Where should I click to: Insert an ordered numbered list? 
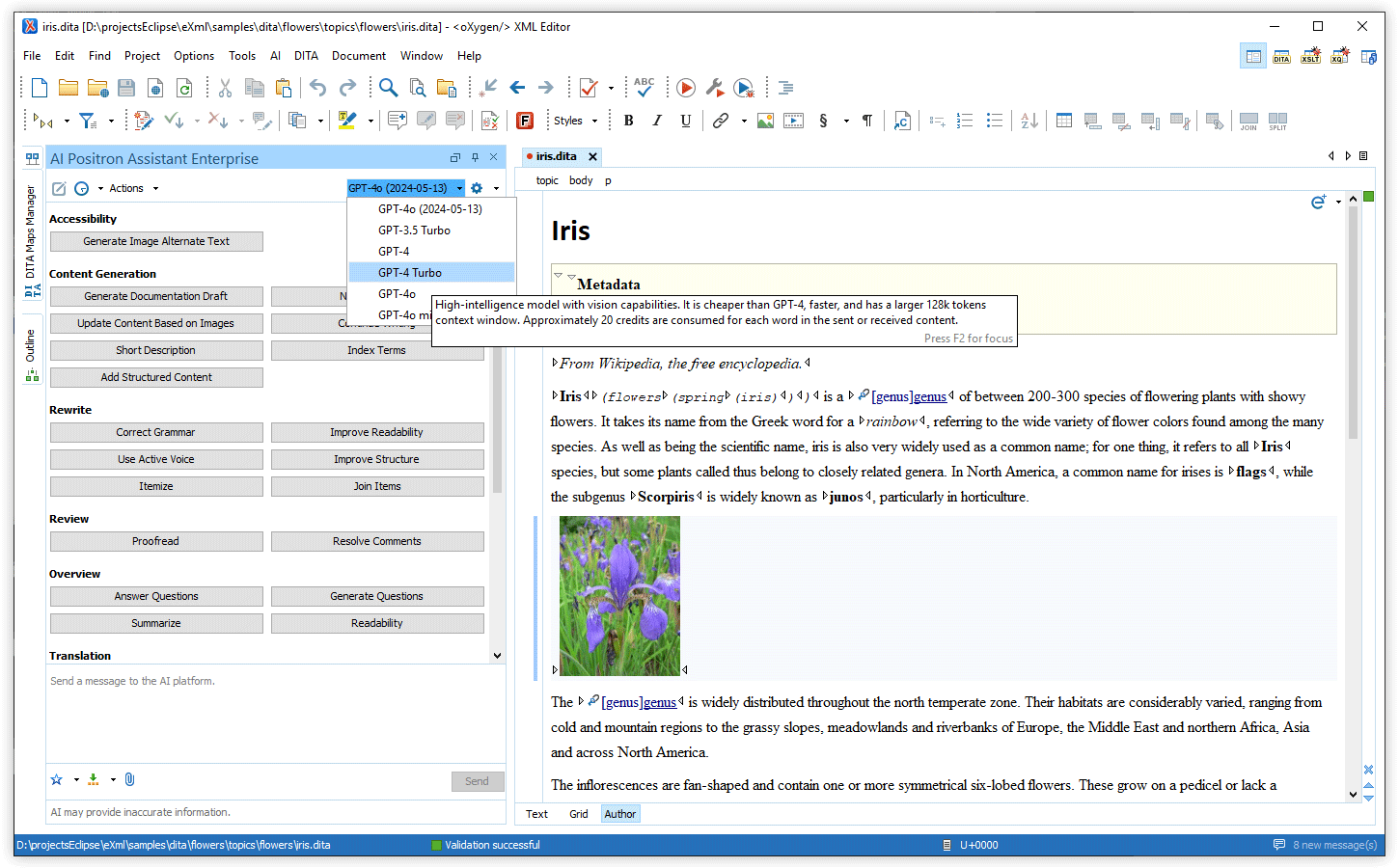pos(965,121)
